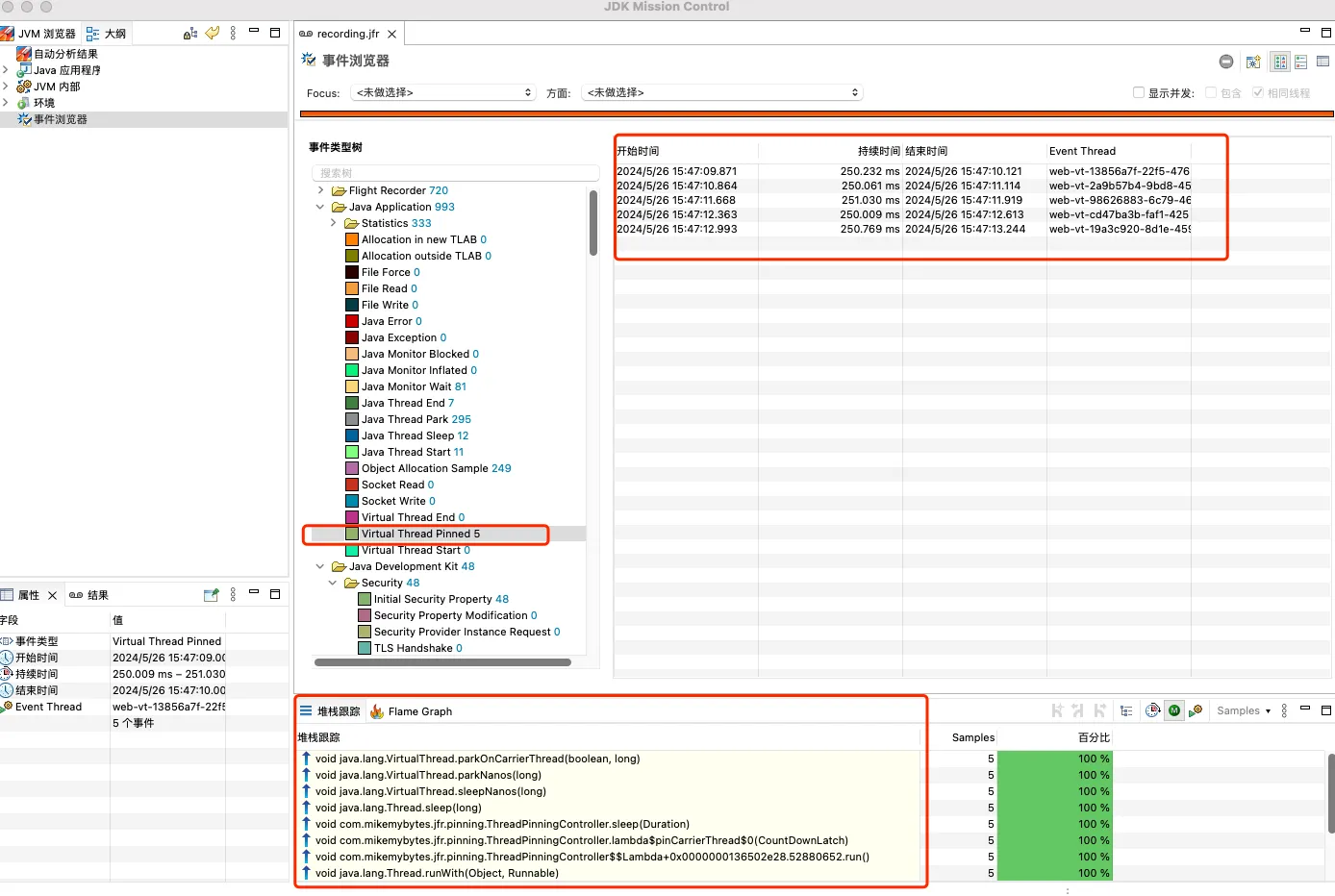This screenshot has width=1335, height=896.
Task: Open the Samples dropdown
Action: [1244, 710]
